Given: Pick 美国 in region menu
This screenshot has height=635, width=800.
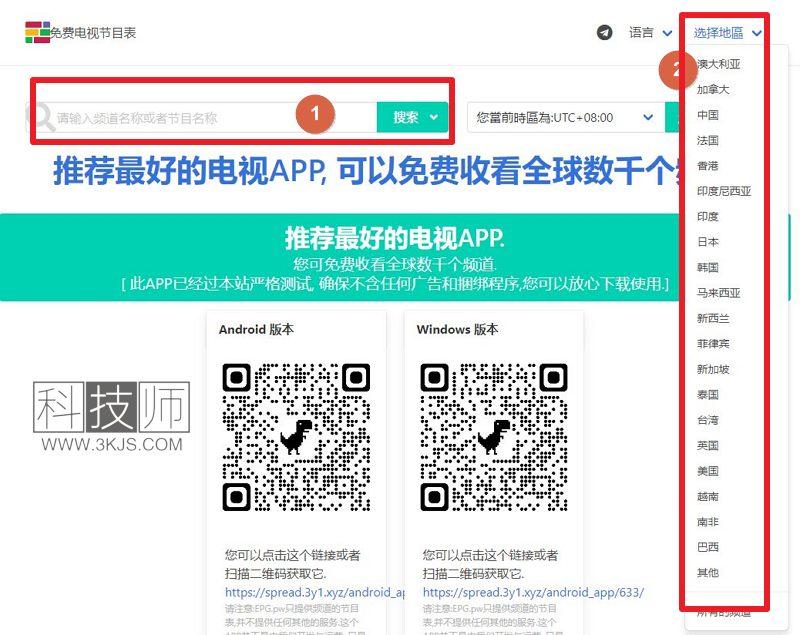Looking at the screenshot, I should click(x=708, y=471).
